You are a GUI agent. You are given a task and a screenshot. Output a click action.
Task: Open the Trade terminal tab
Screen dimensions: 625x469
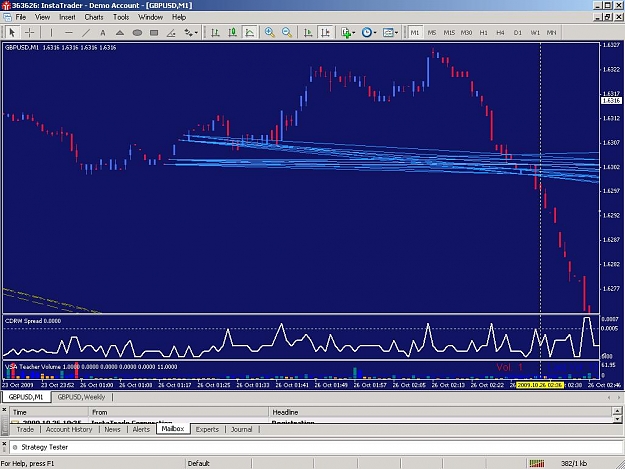(x=25, y=429)
